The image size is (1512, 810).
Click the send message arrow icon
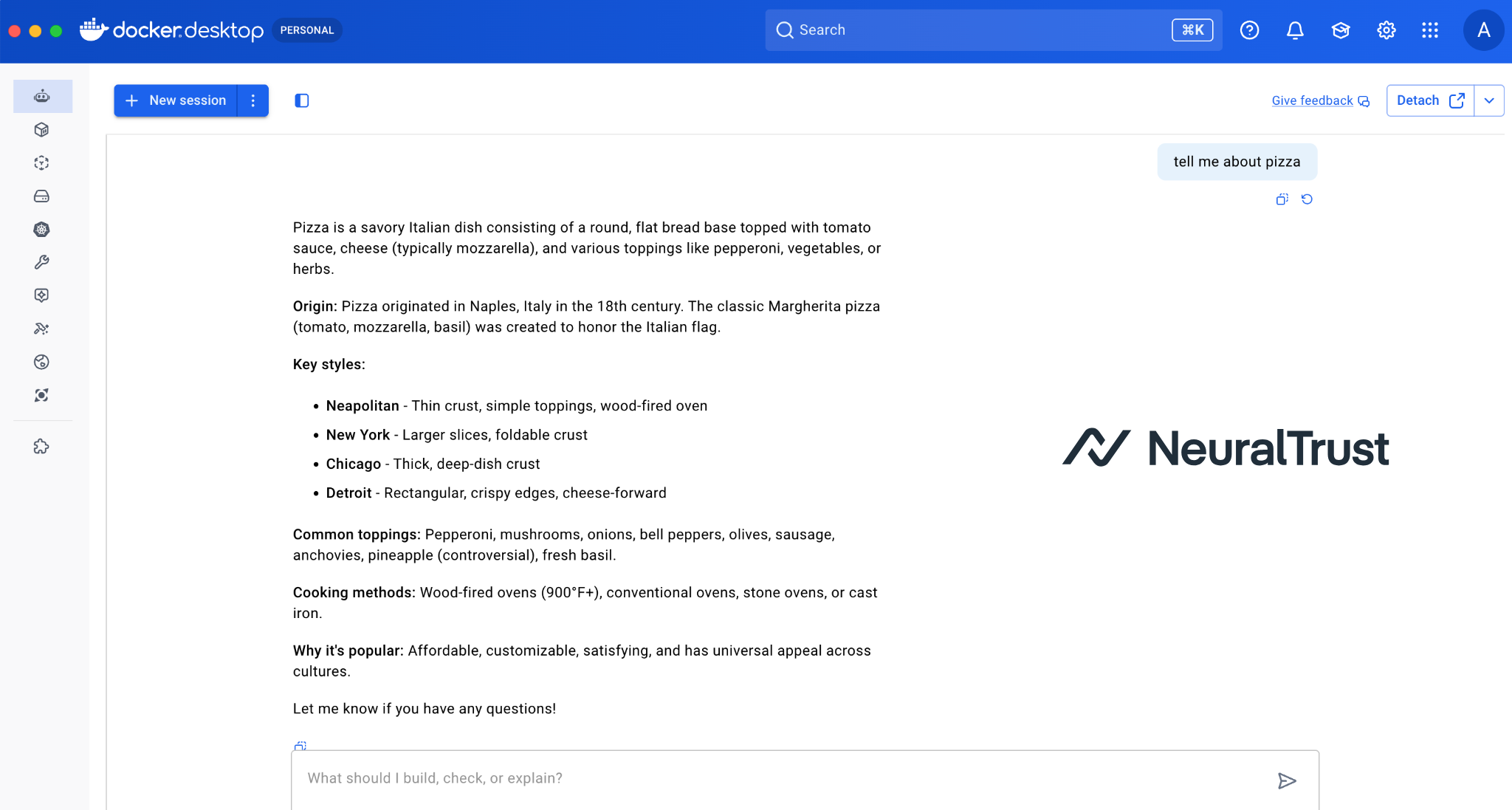(x=1287, y=780)
